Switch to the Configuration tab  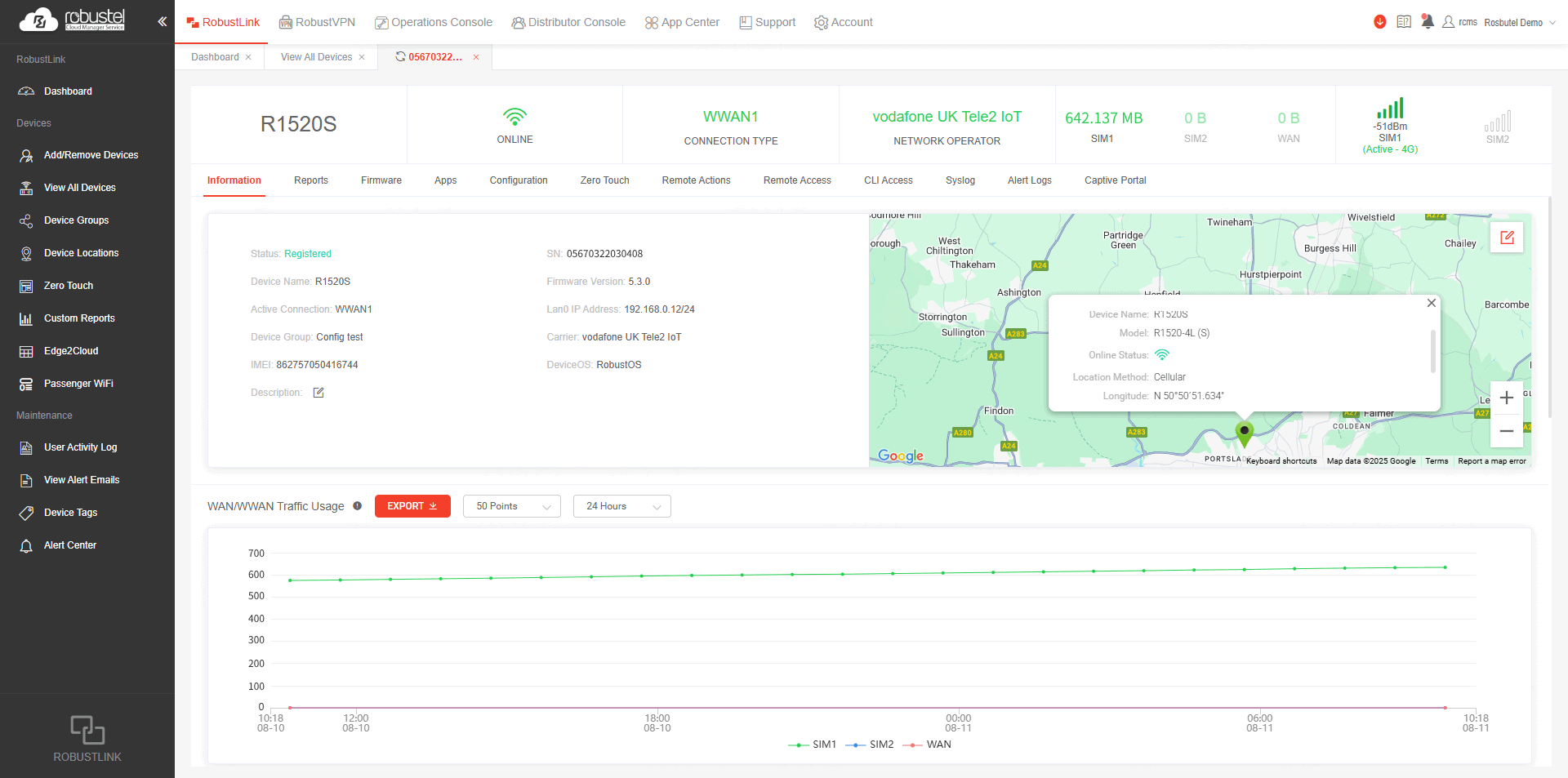coord(519,180)
